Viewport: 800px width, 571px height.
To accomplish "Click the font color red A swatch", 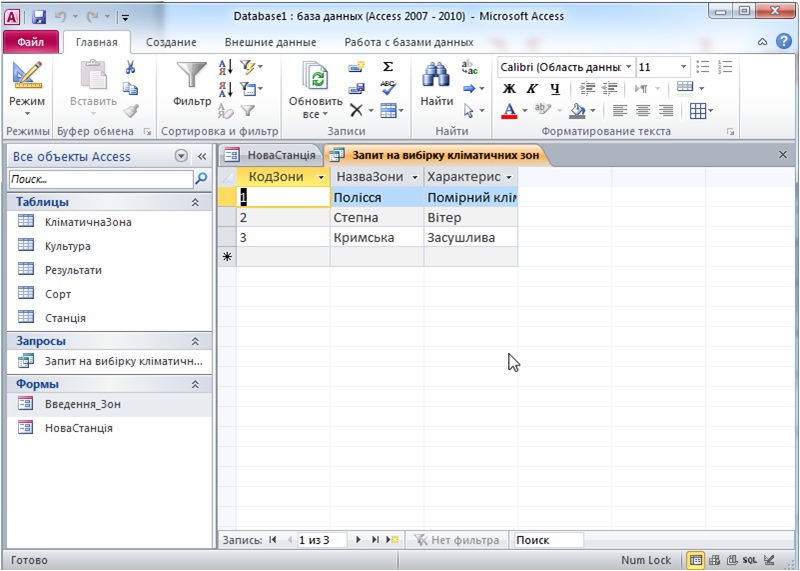I will (x=509, y=111).
